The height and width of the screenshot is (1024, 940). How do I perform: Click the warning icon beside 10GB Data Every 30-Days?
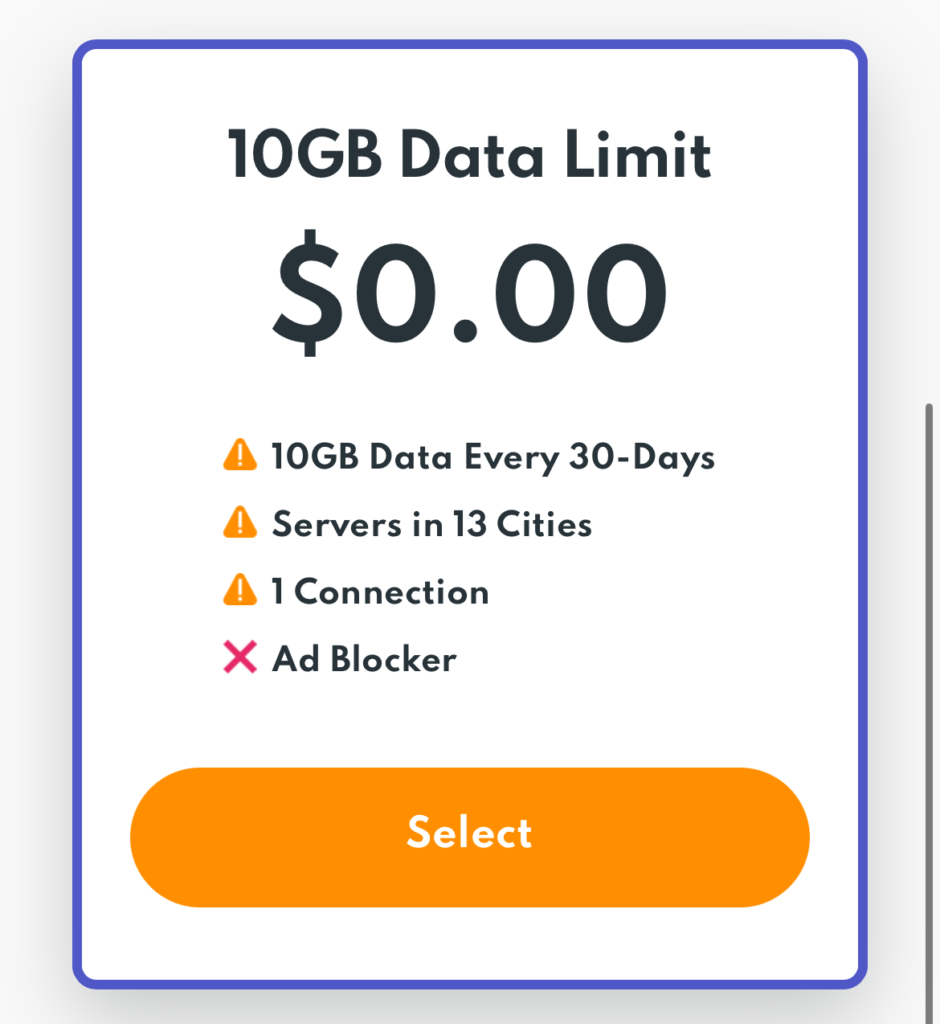[x=240, y=456]
